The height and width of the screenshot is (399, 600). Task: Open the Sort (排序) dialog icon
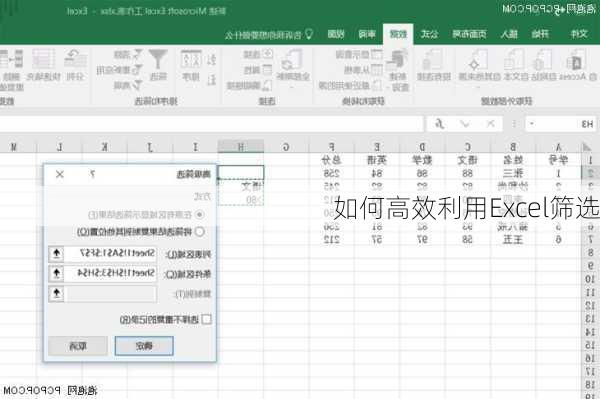click(x=191, y=65)
